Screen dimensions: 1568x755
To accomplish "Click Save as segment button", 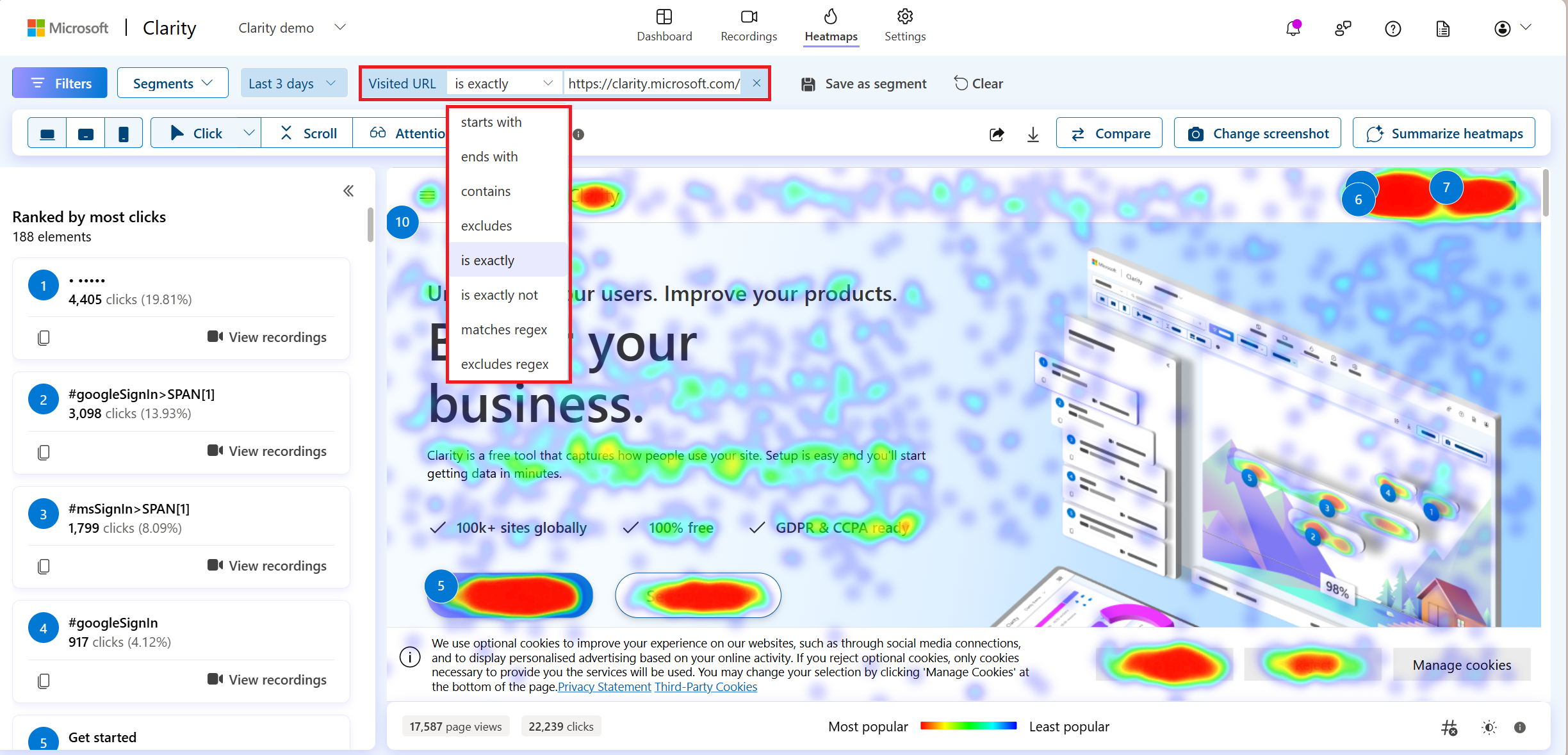I will [x=865, y=83].
